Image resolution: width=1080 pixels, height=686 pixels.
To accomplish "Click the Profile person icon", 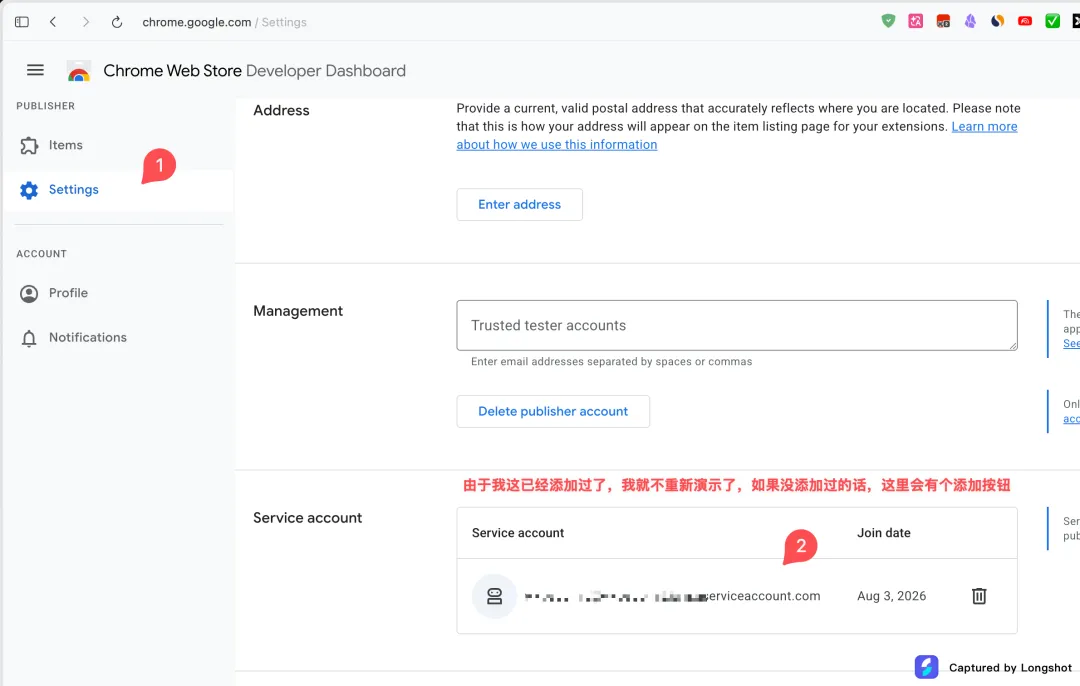I will (x=29, y=294).
